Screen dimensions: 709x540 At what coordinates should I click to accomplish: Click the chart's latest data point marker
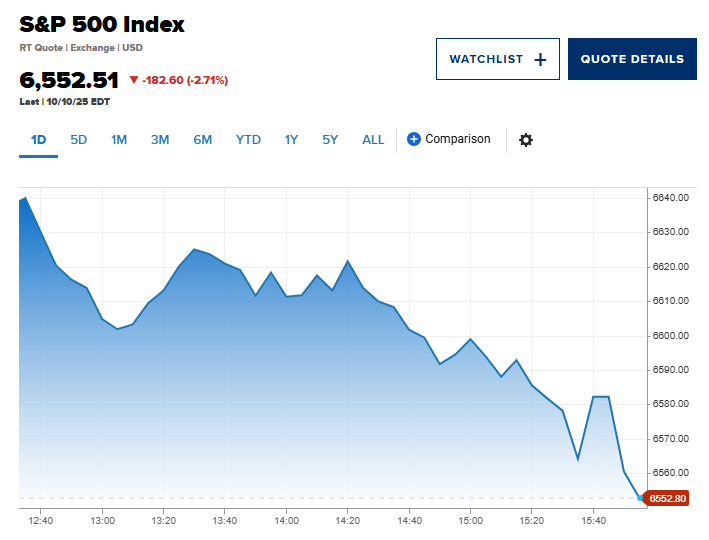pyautogui.click(x=641, y=497)
